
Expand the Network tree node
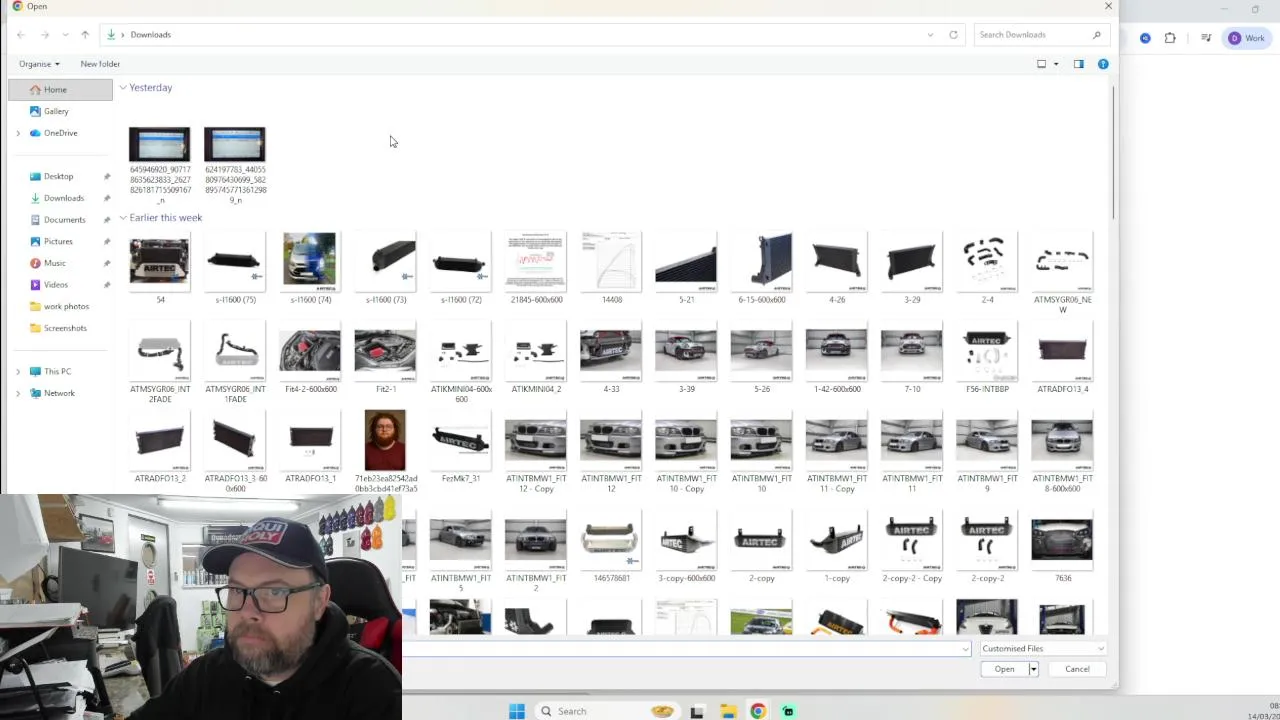pos(18,393)
